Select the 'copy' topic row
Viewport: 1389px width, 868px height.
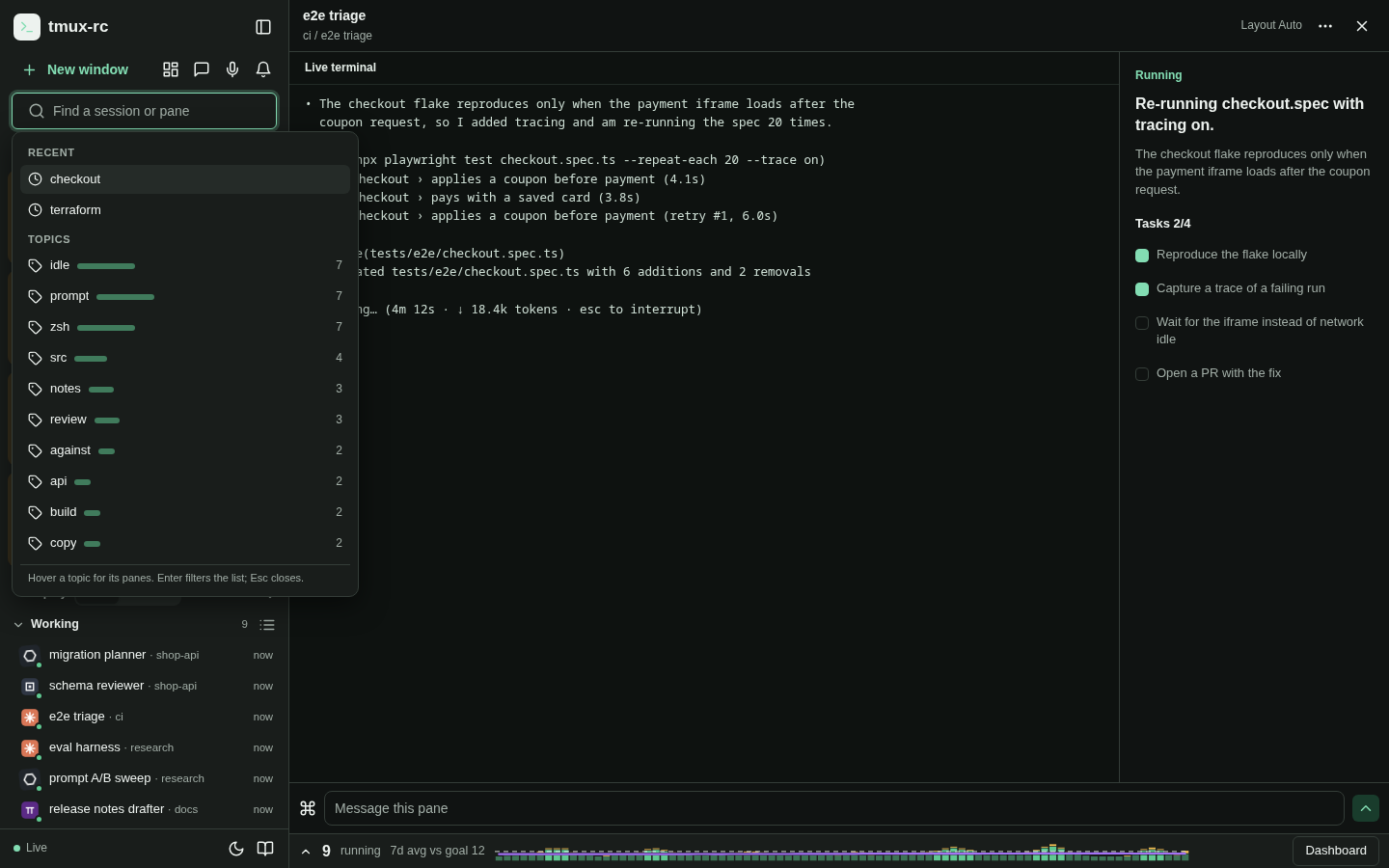point(185,543)
